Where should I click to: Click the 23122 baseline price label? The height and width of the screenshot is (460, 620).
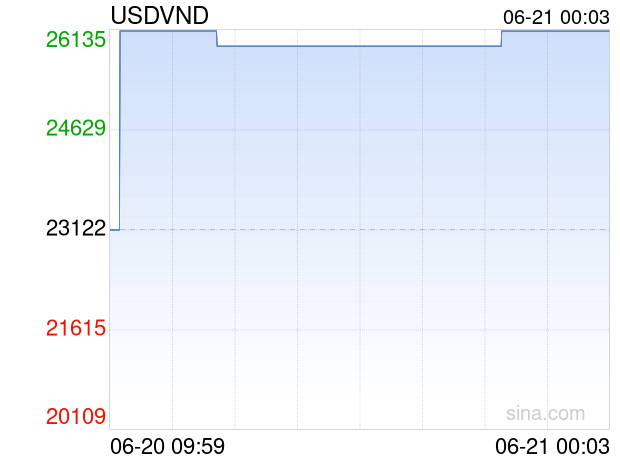click(76, 228)
